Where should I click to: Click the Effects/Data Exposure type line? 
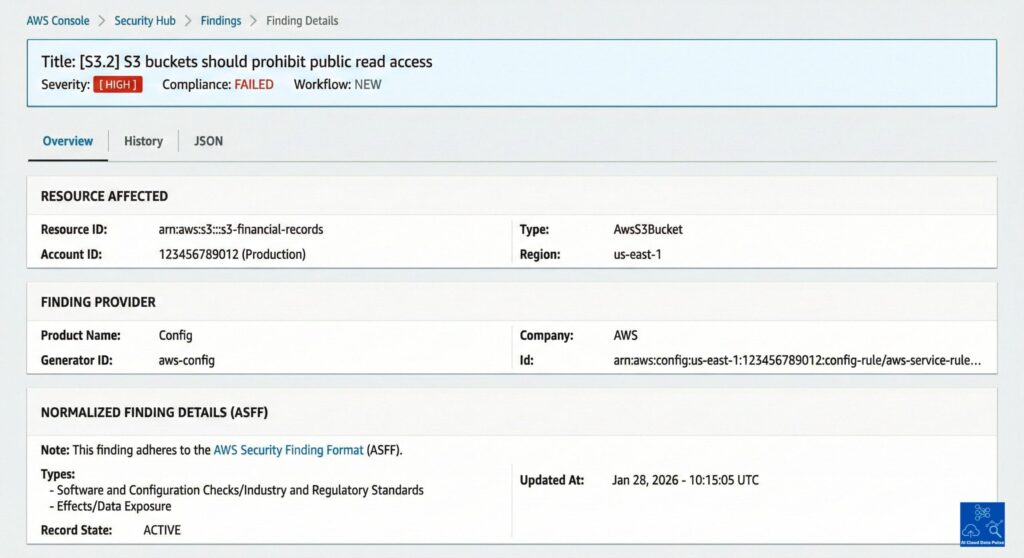[x=110, y=506]
